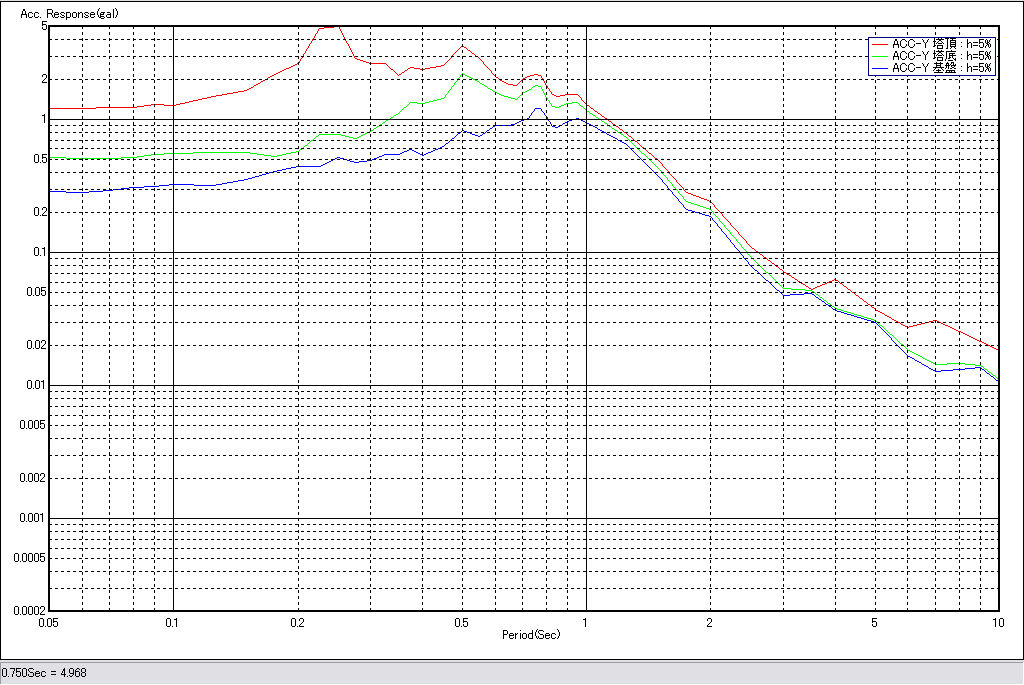This screenshot has width=1024, height=685.
Task: Click the green curve's peak at 0.5 sec
Action: pos(462,74)
